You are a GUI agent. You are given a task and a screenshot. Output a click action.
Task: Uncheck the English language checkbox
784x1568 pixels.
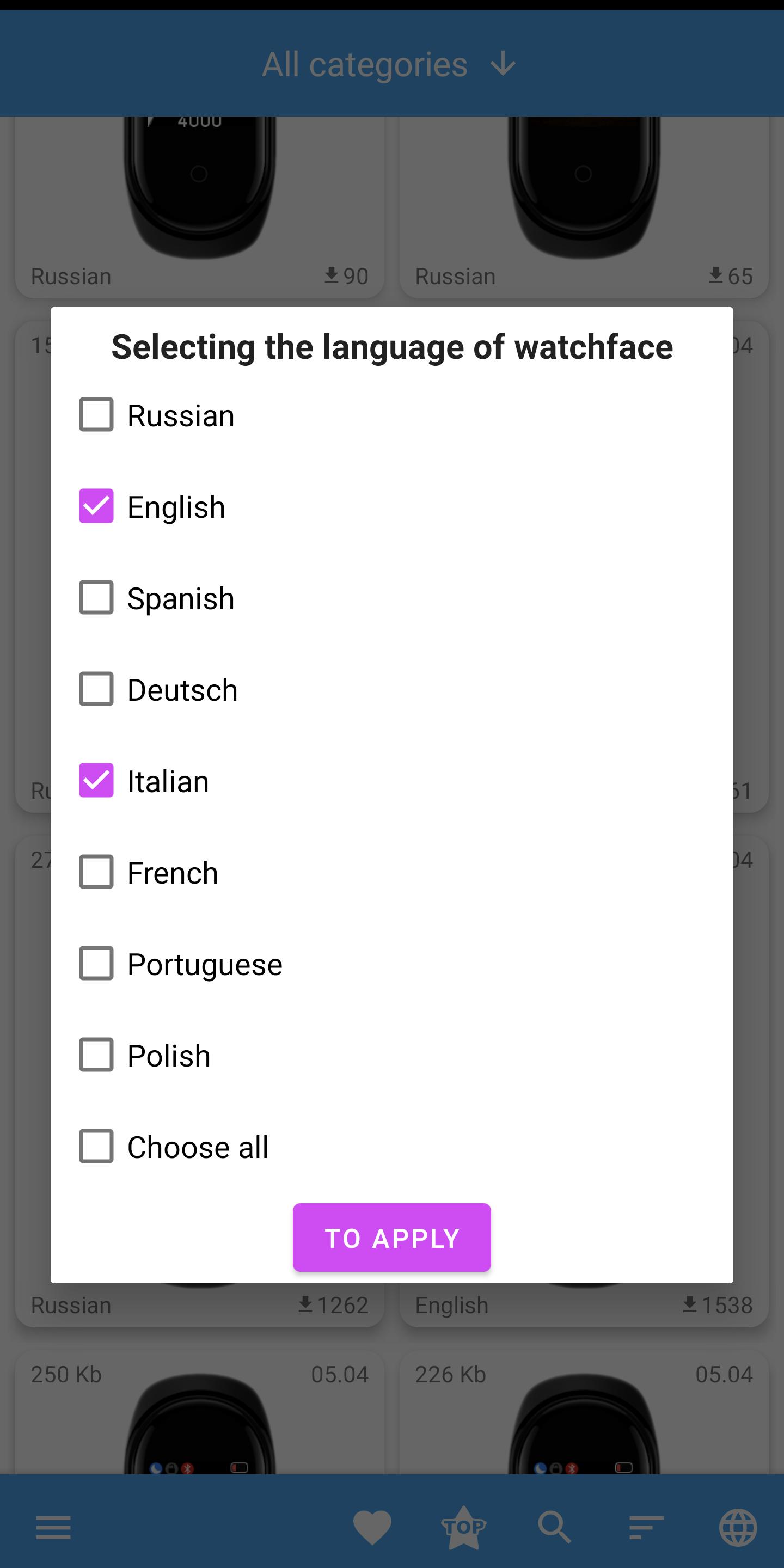[96, 506]
